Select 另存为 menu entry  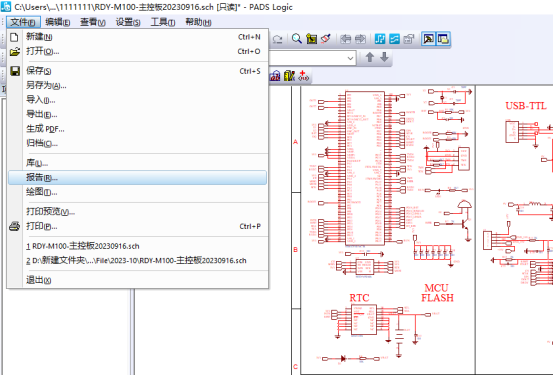(x=137, y=86)
